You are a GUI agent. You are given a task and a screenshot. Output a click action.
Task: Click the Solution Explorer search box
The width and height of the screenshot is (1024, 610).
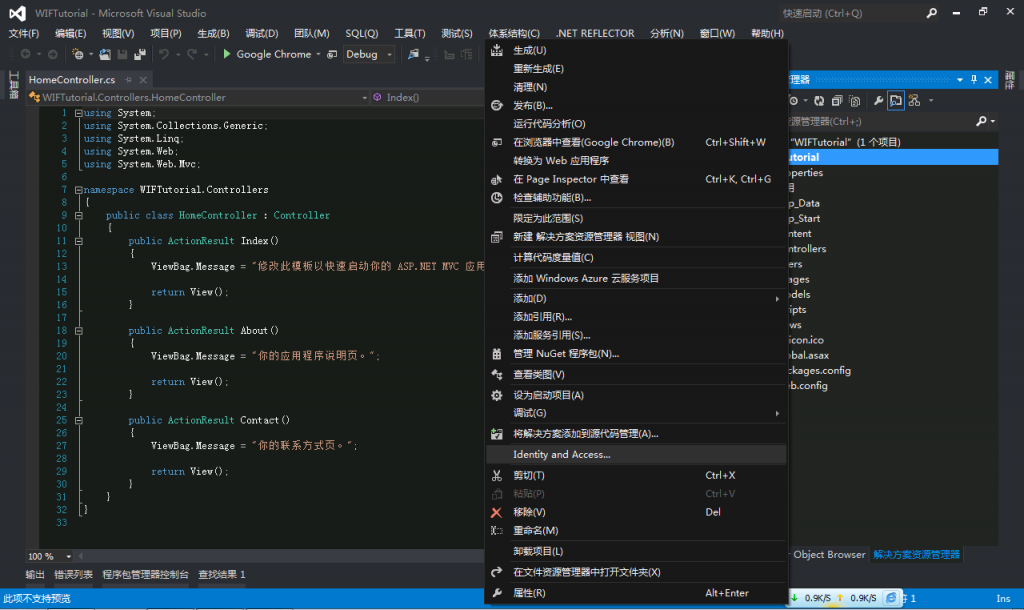click(x=882, y=121)
